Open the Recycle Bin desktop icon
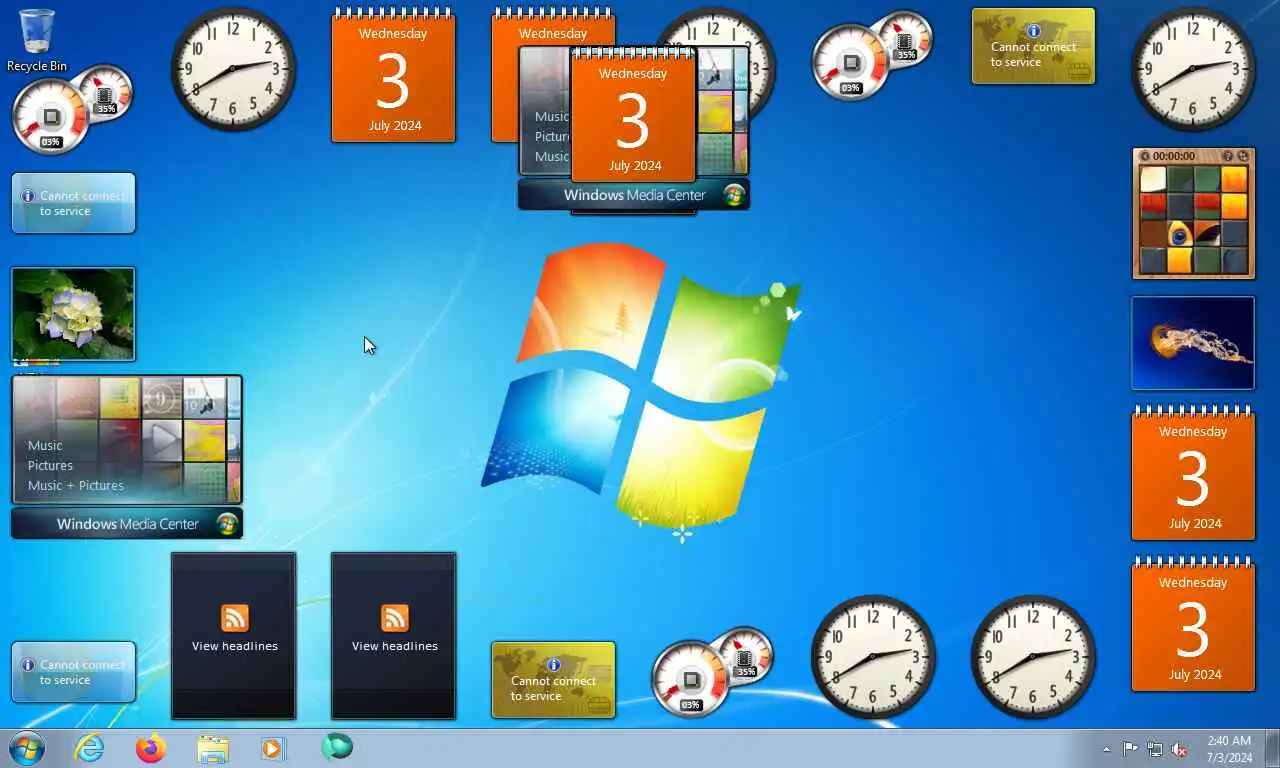Screen dimensions: 1280x768 coord(37,40)
